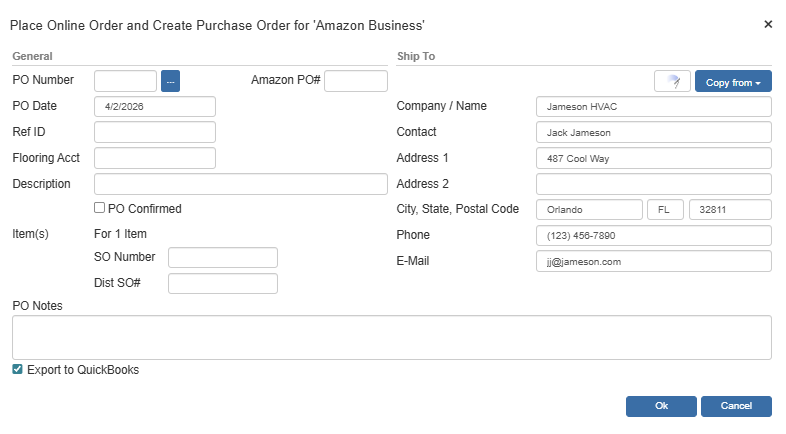Click the PO Number lookup ellipsis button
The width and height of the screenshot is (786, 434).
(170, 81)
